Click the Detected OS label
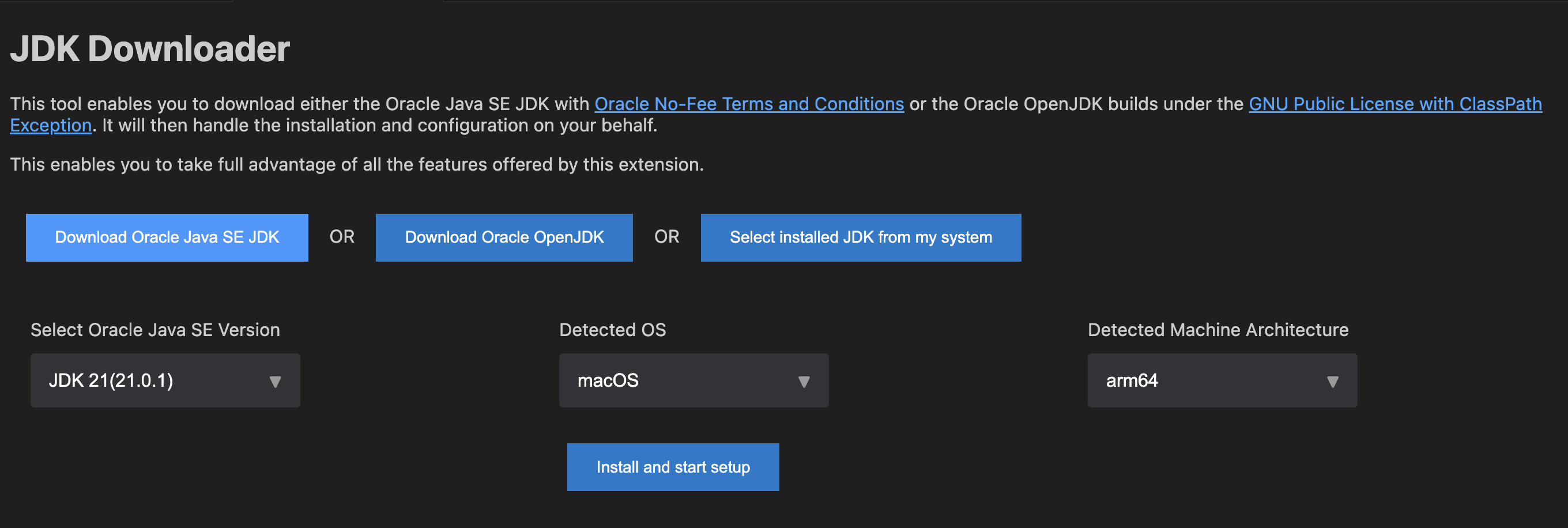This screenshot has height=528, width=1568. (x=612, y=330)
